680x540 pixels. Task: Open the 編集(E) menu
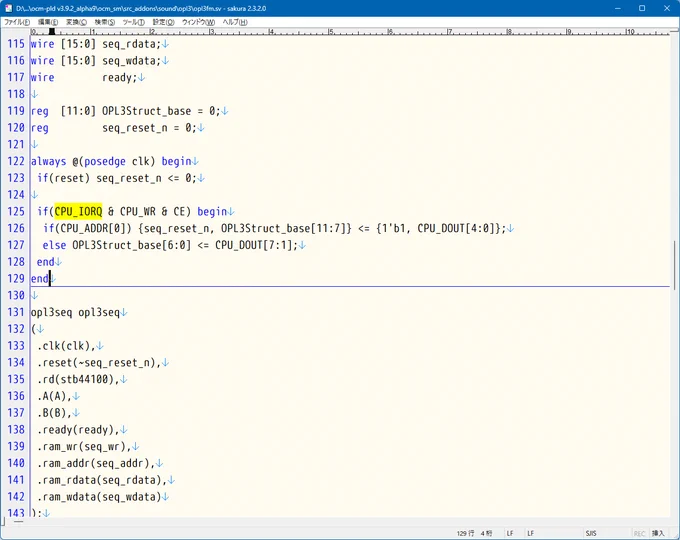[x=48, y=22]
